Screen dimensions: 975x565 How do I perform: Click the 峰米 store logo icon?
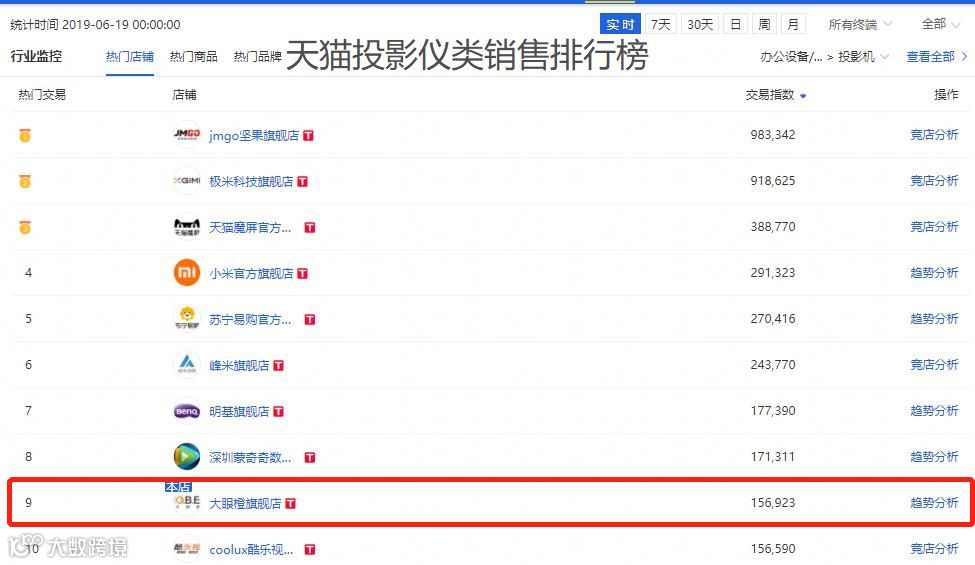click(187, 365)
